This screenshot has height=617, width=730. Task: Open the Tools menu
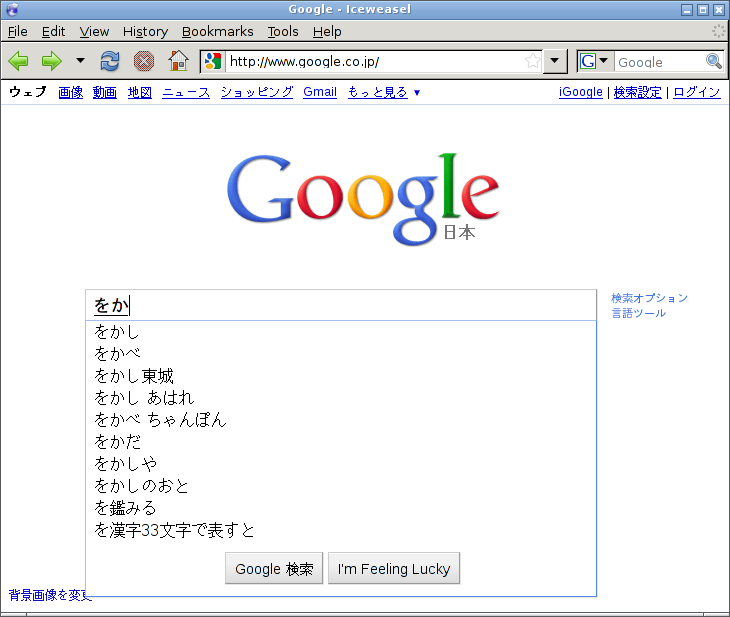pyautogui.click(x=283, y=32)
